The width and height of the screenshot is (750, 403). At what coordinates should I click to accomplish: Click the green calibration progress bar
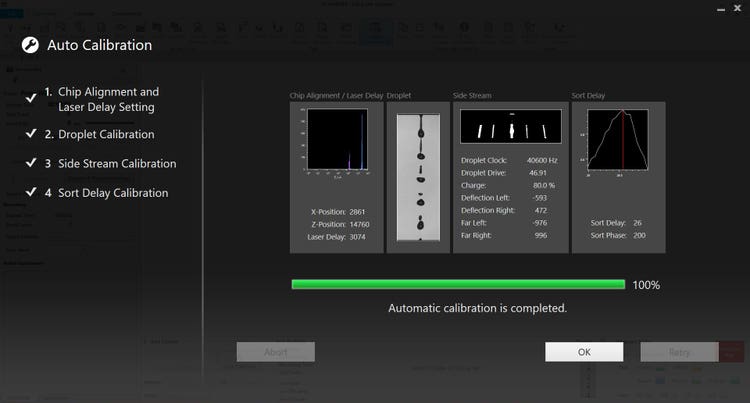(x=458, y=284)
